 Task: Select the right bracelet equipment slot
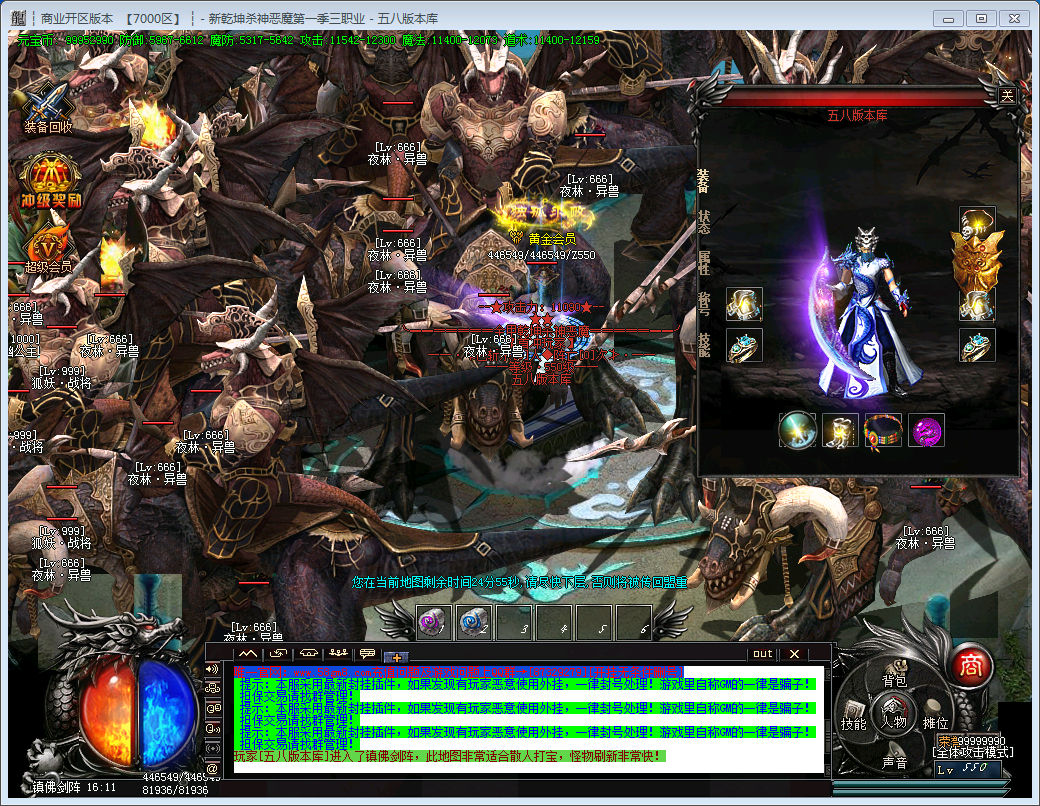coord(977,304)
